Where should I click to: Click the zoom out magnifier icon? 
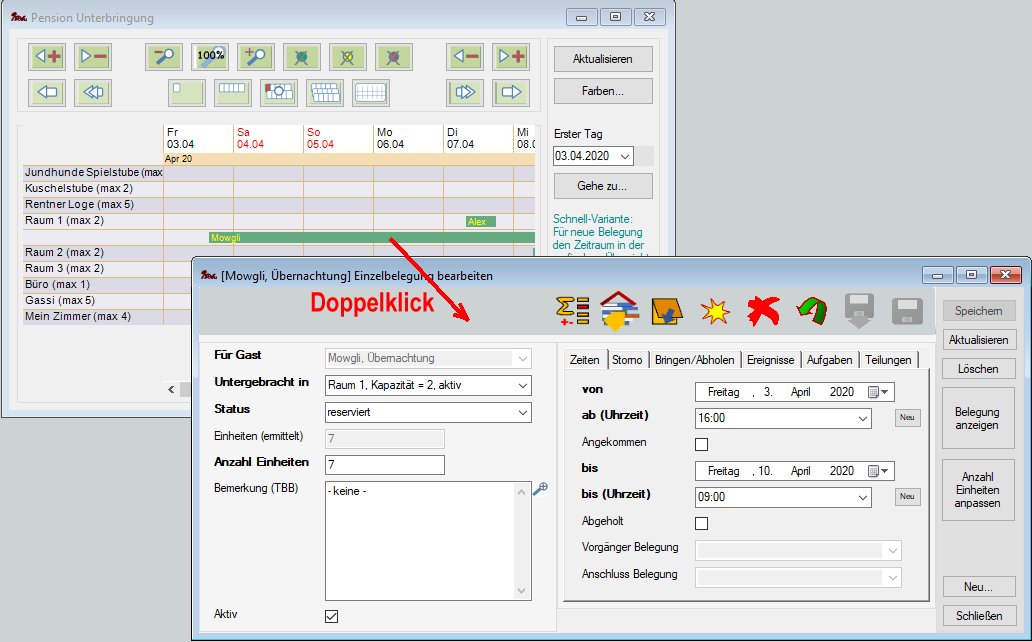[163, 56]
